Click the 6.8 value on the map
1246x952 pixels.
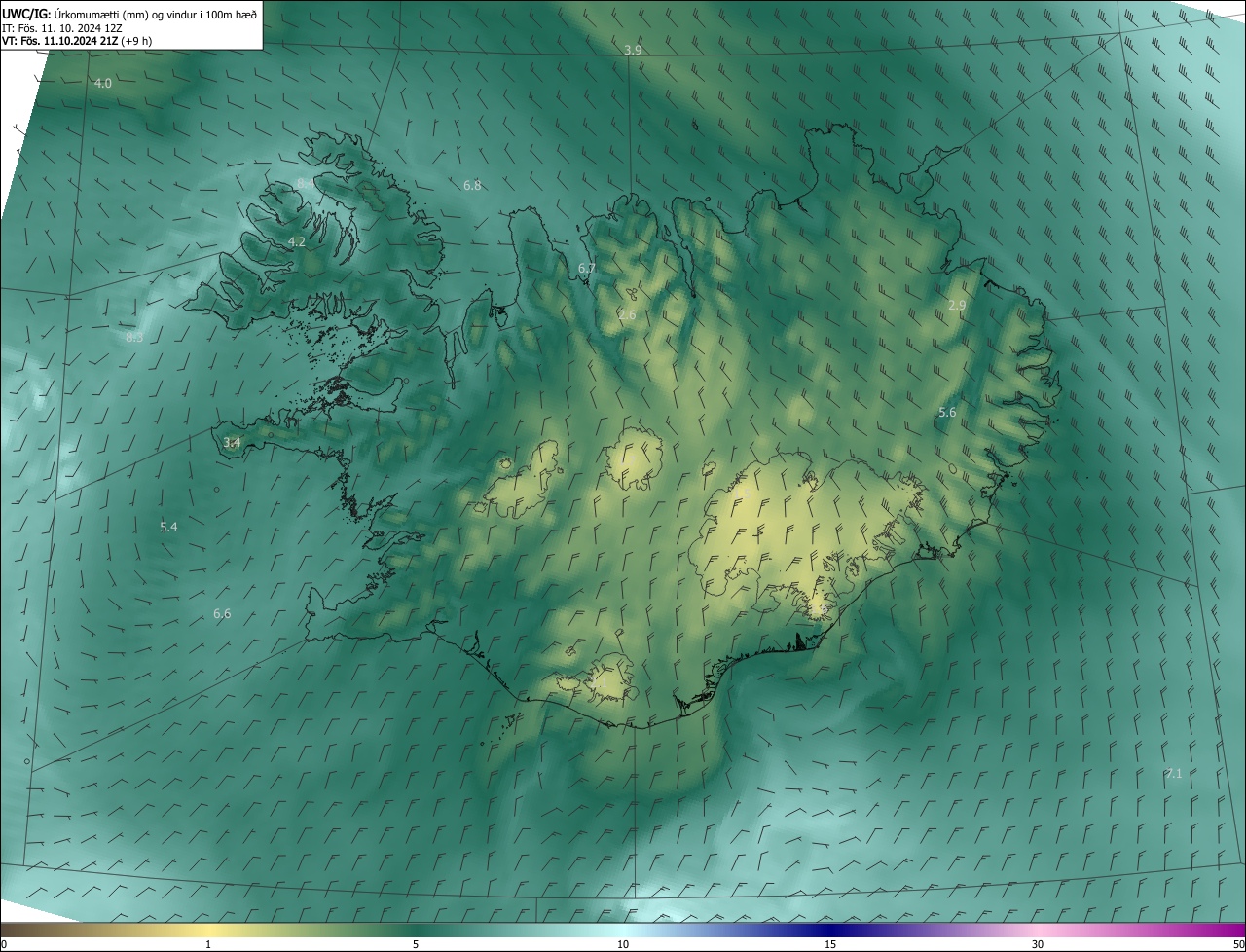[x=472, y=185]
